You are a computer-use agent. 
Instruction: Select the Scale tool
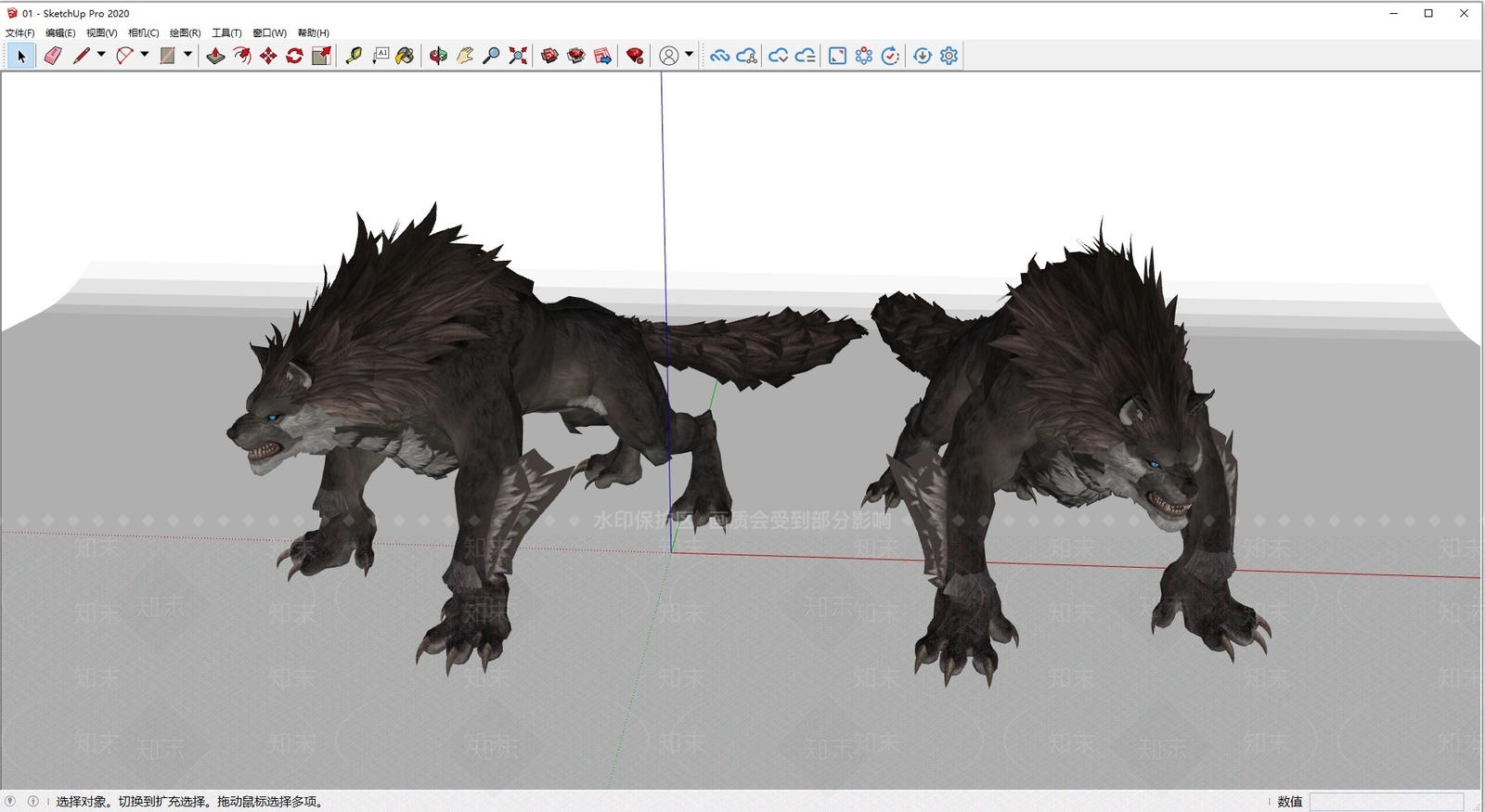point(321,57)
